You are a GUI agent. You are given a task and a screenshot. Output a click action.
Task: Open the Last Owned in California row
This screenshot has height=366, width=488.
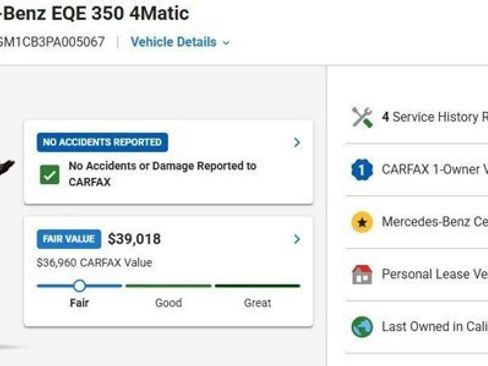coord(417,327)
